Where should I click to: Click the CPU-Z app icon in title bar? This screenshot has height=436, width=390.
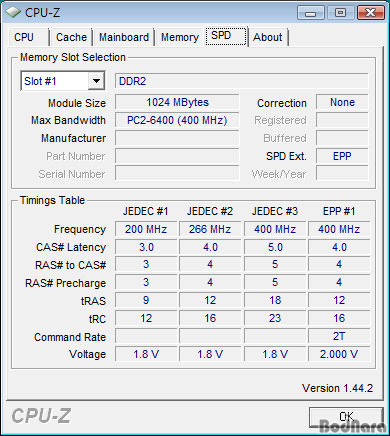pos(13,13)
